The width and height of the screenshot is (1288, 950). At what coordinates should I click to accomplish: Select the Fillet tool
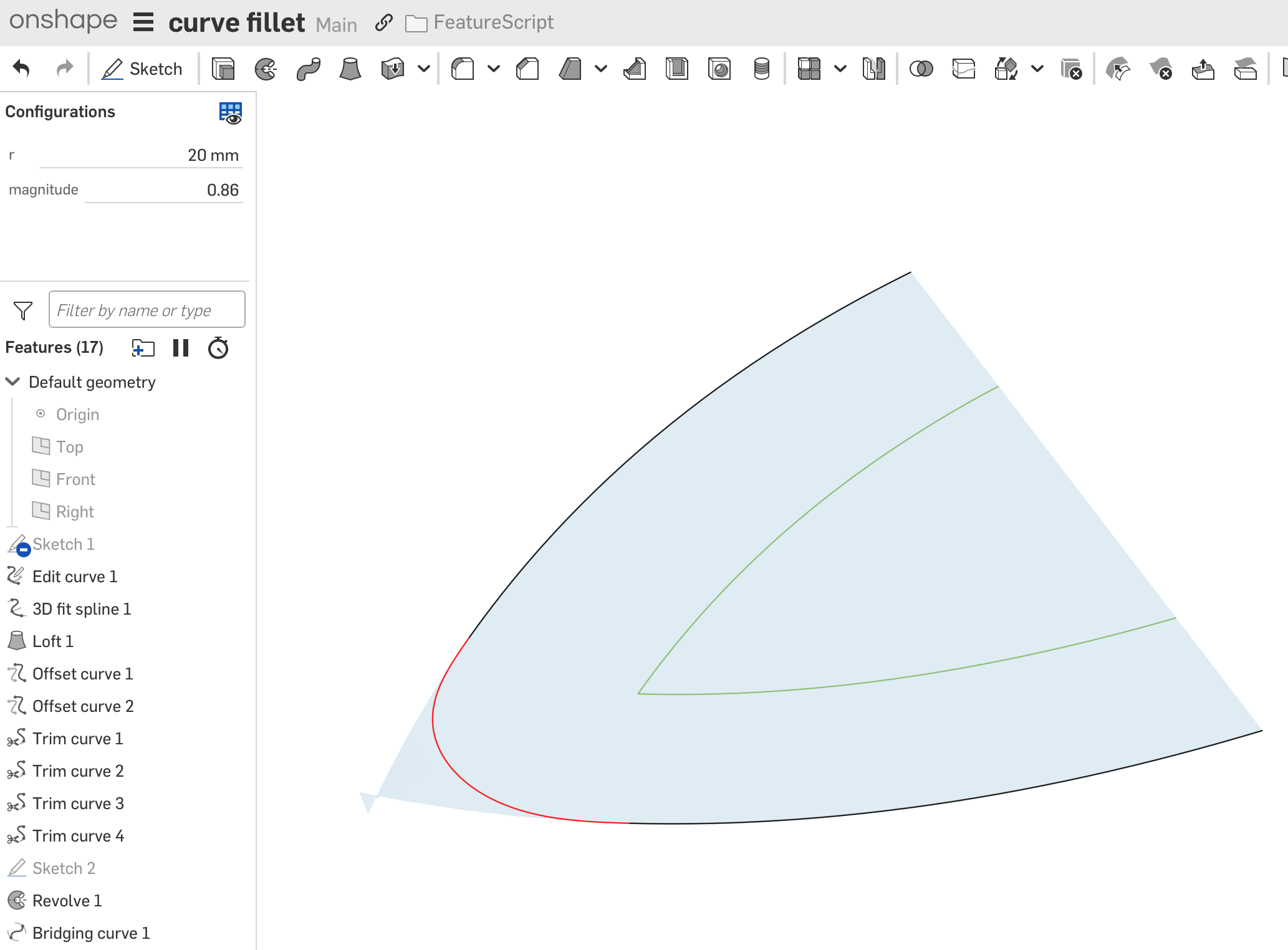coord(463,69)
